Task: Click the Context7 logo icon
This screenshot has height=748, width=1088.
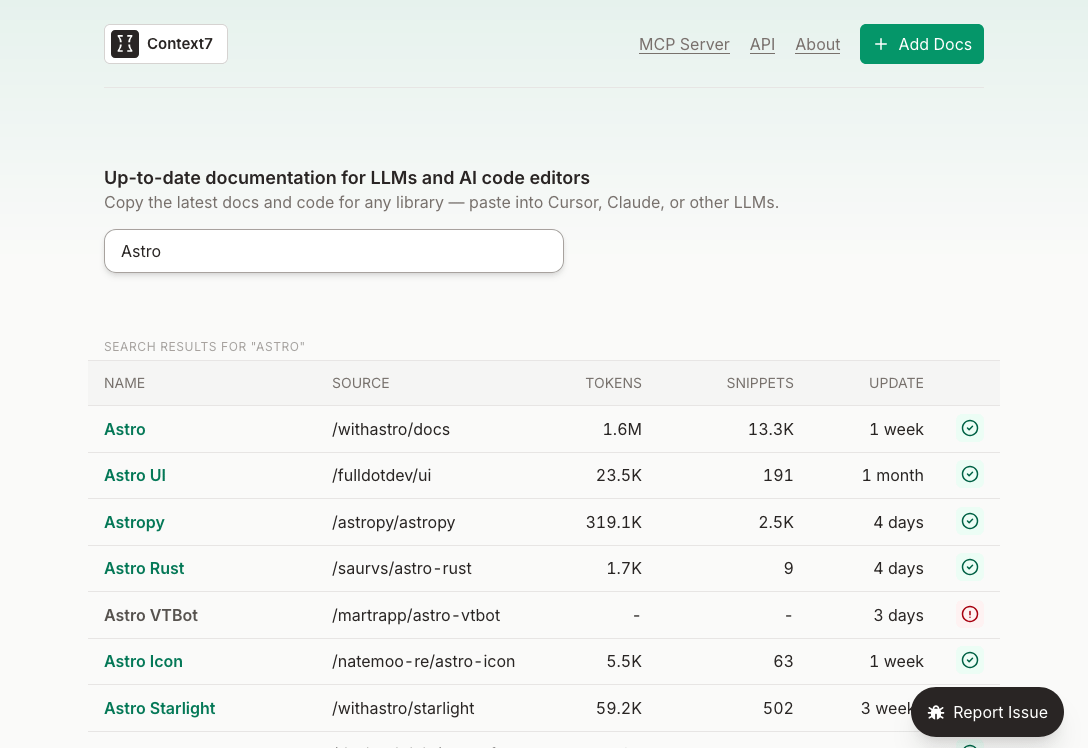Action: coord(125,44)
